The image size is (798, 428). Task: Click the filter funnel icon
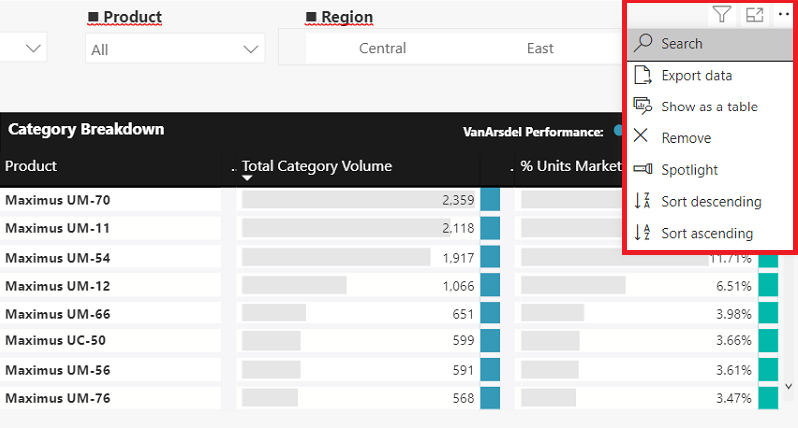[721, 15]
